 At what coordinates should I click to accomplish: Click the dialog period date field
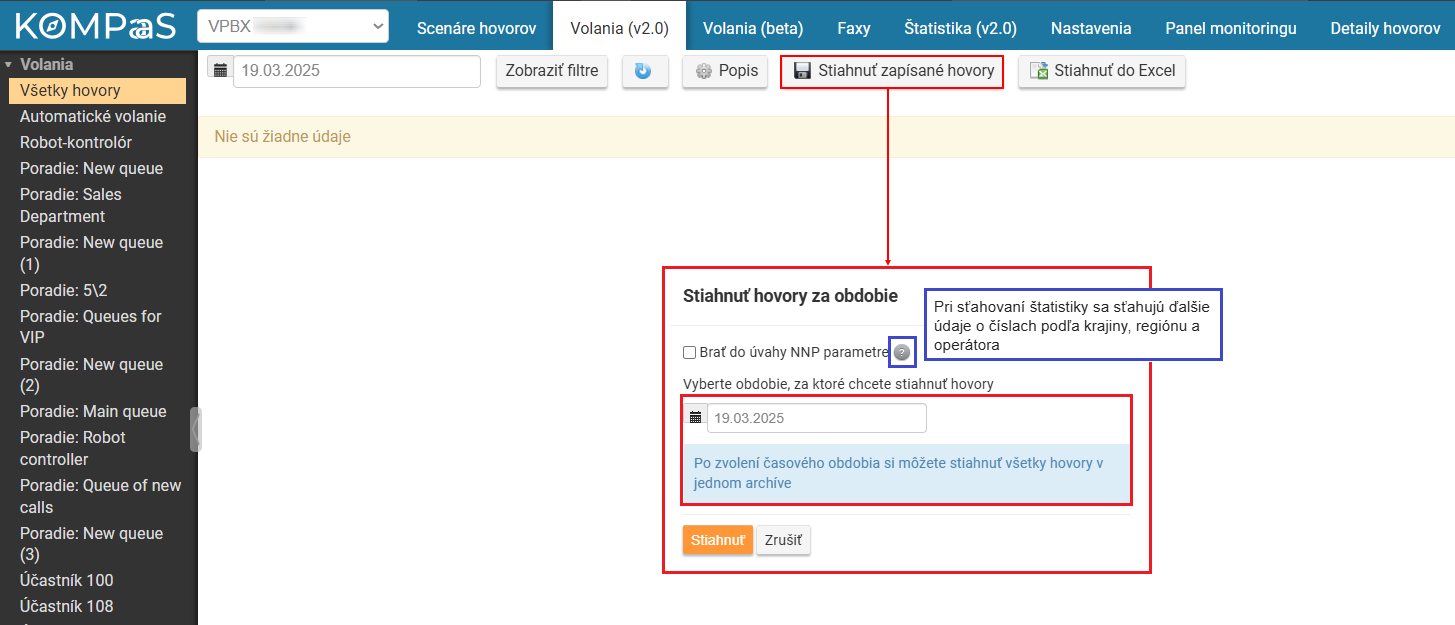[x=817, y=418]
